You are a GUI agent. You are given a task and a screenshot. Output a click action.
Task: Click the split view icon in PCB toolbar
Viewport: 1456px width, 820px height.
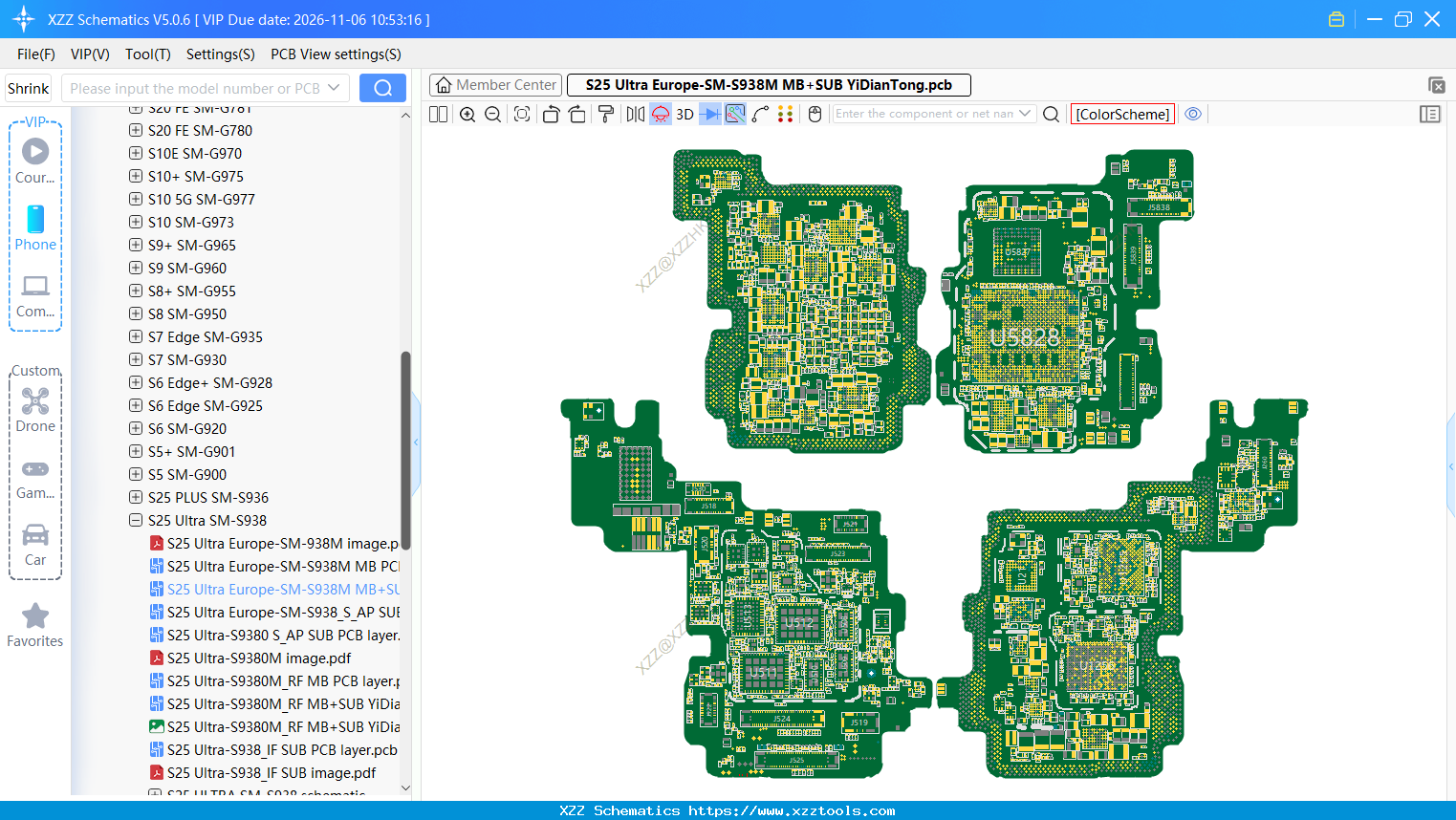pos(439,114)
